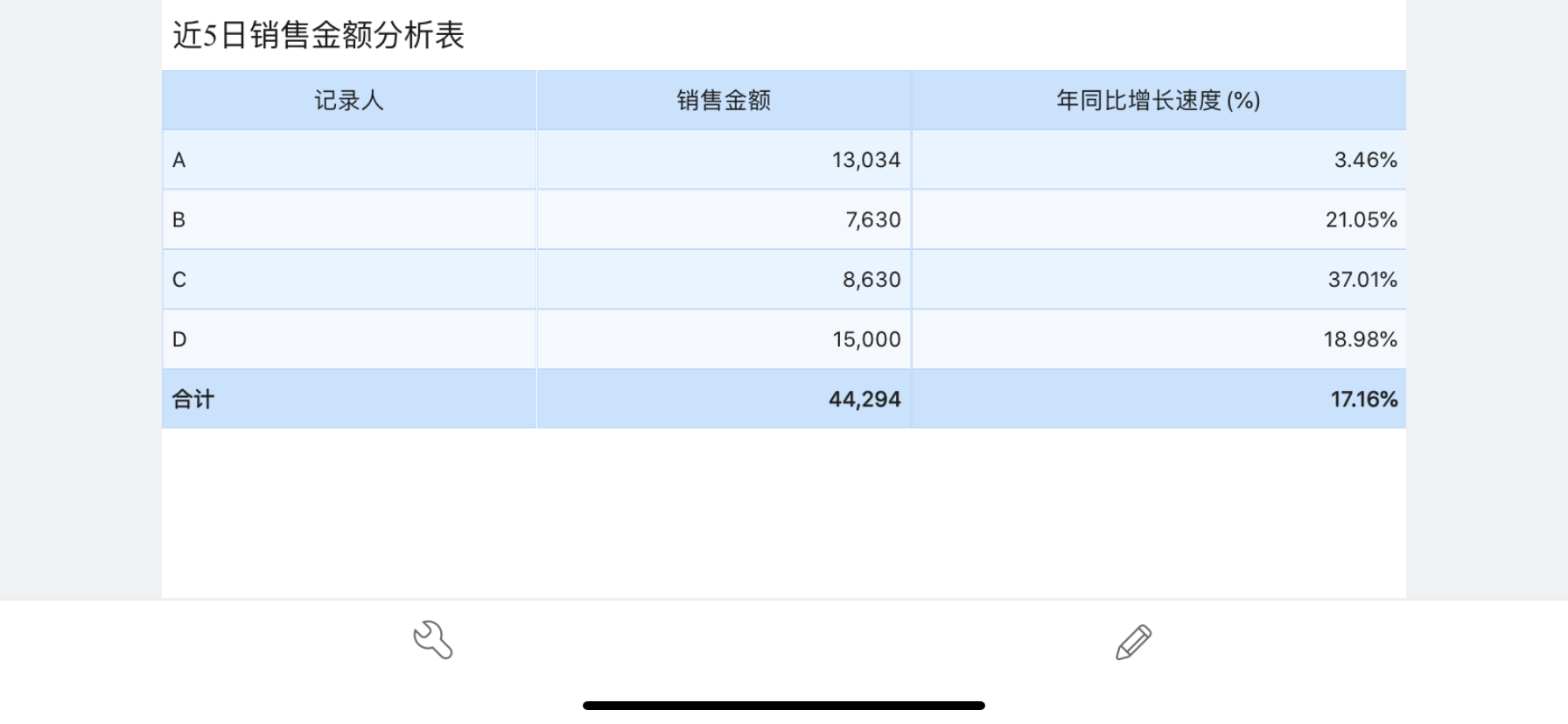
Task: Select the 销售金额 column header
Action: click(x=724, y=101)
